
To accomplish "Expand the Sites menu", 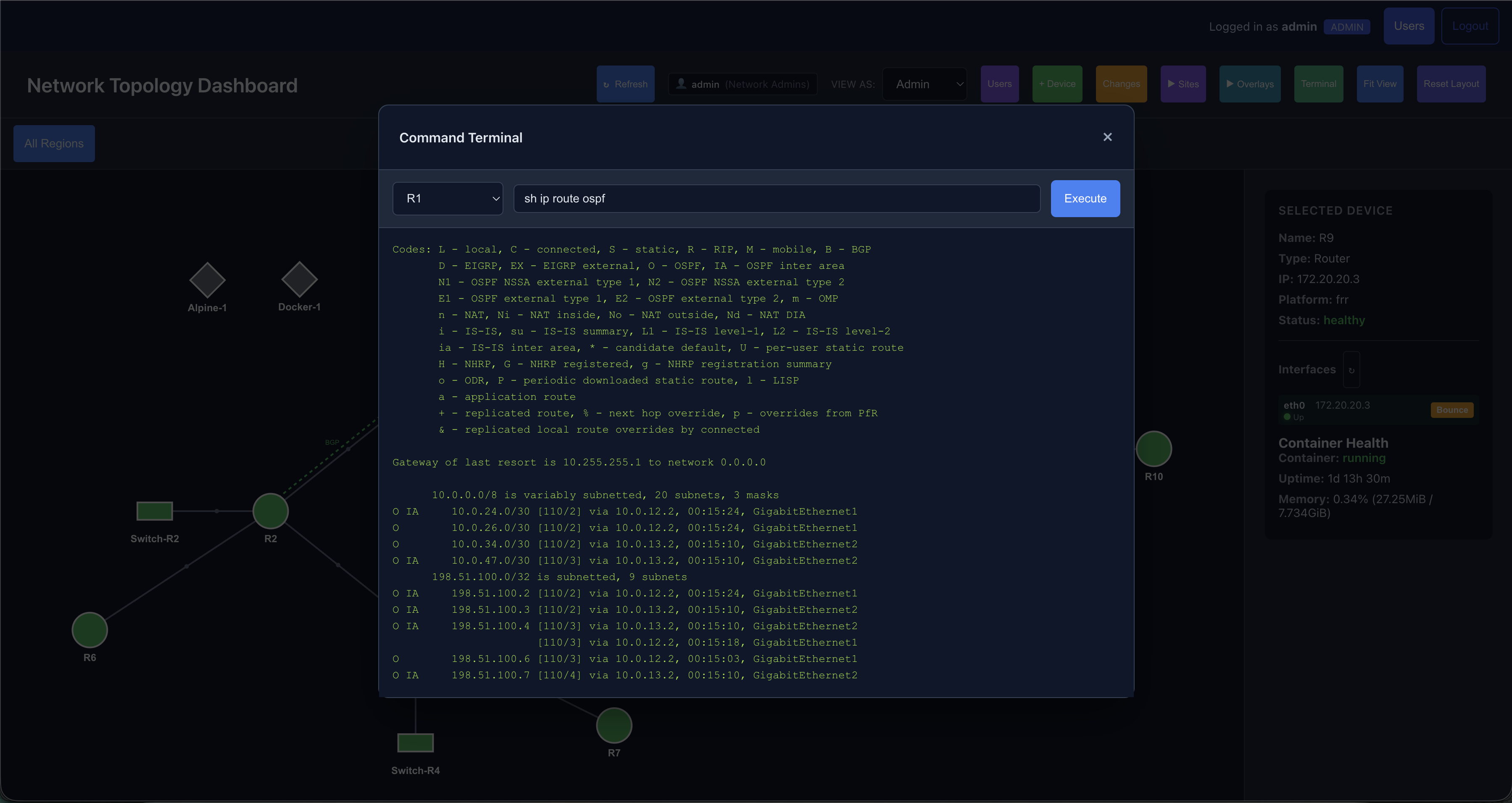I will click(1183, 84).
